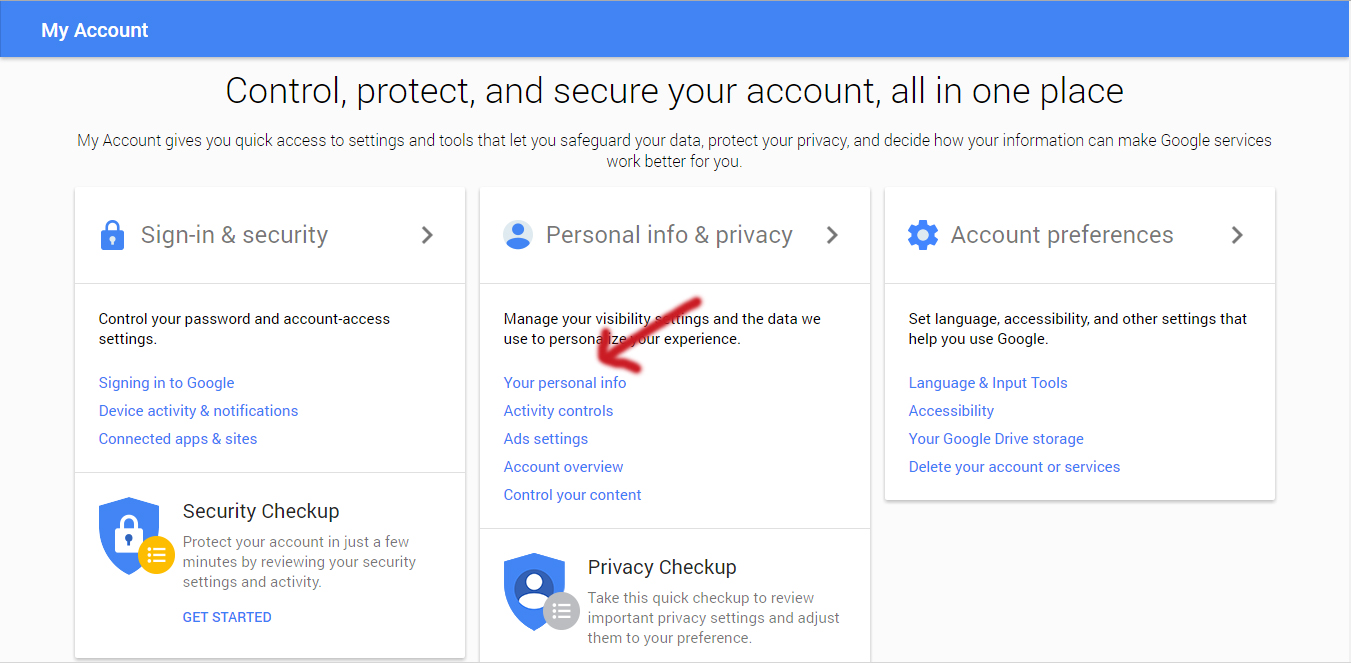Open Activity controls
This screenshot has height=663, width=1351.
coord(558,410)
